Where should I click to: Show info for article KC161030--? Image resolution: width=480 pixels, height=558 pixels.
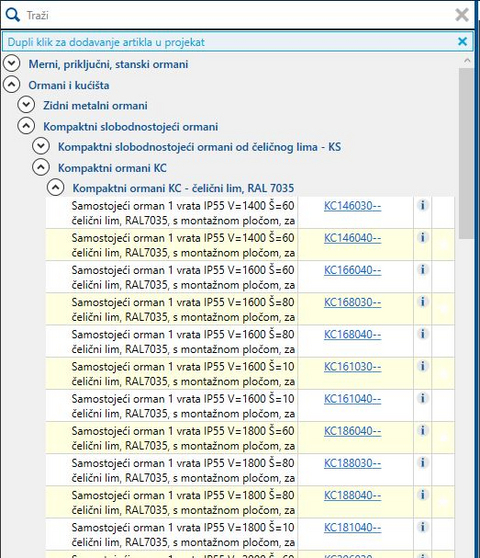pos(422,366)
